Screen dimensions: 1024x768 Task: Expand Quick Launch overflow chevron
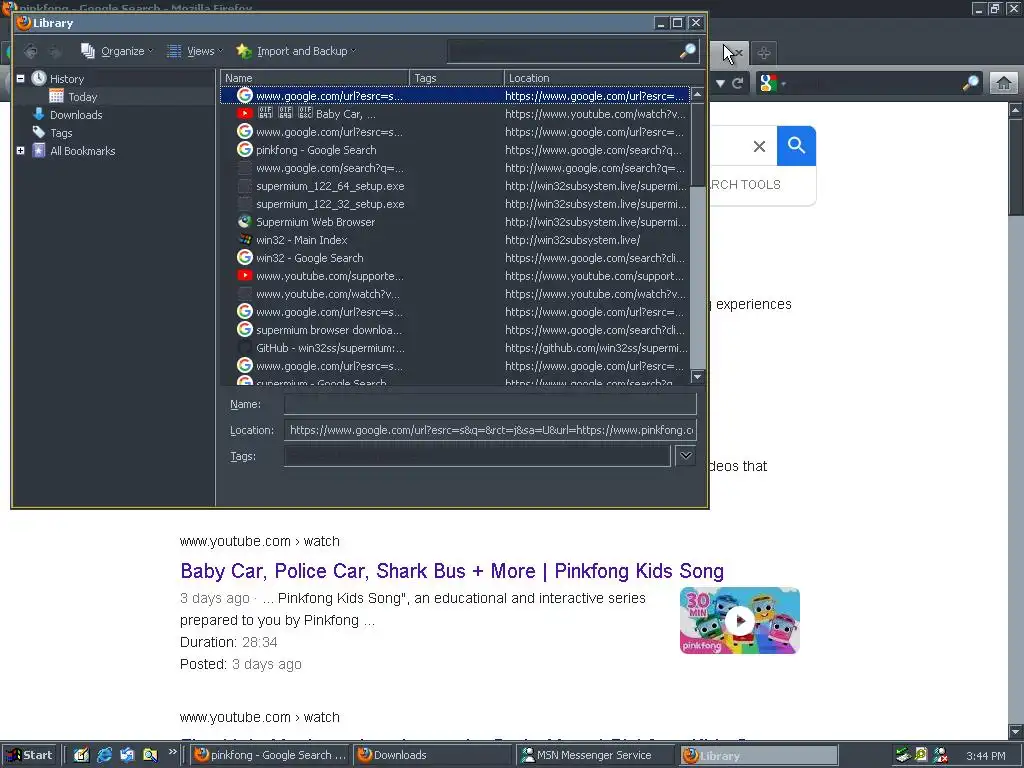pyautogui.click(x=172, y=752)
